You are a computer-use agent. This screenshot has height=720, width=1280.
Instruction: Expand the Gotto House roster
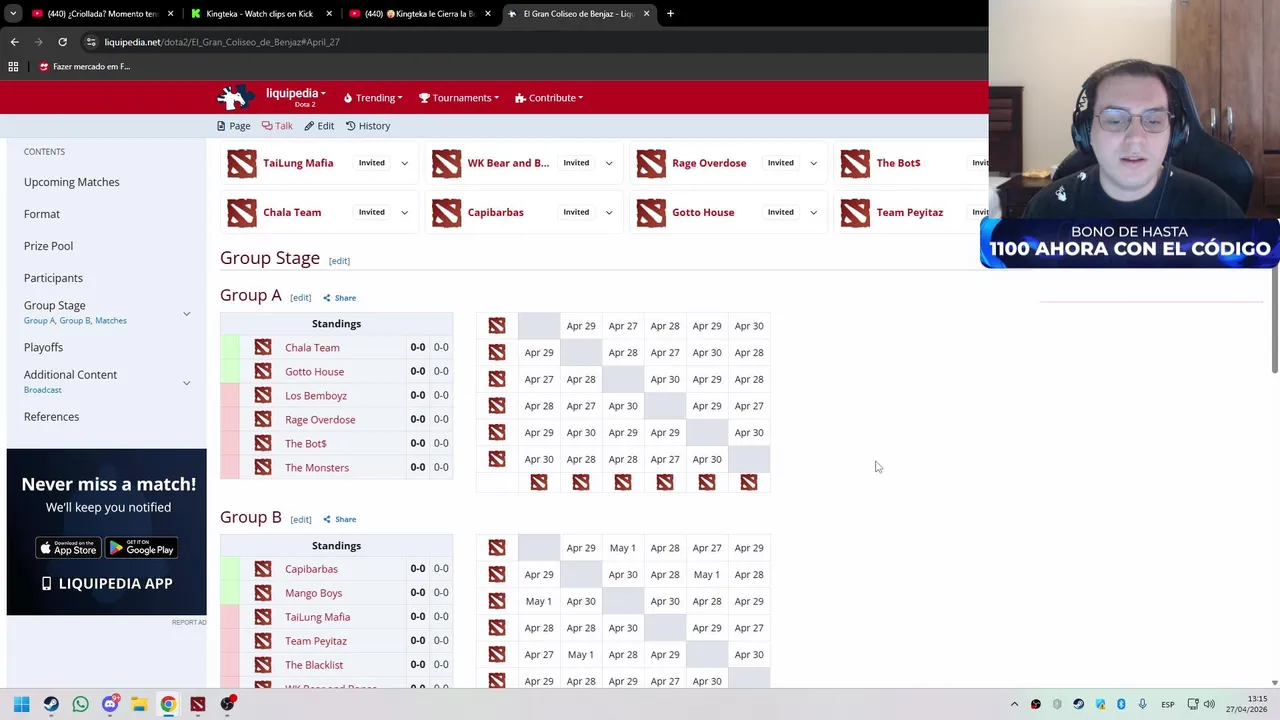tap(813, 212)
